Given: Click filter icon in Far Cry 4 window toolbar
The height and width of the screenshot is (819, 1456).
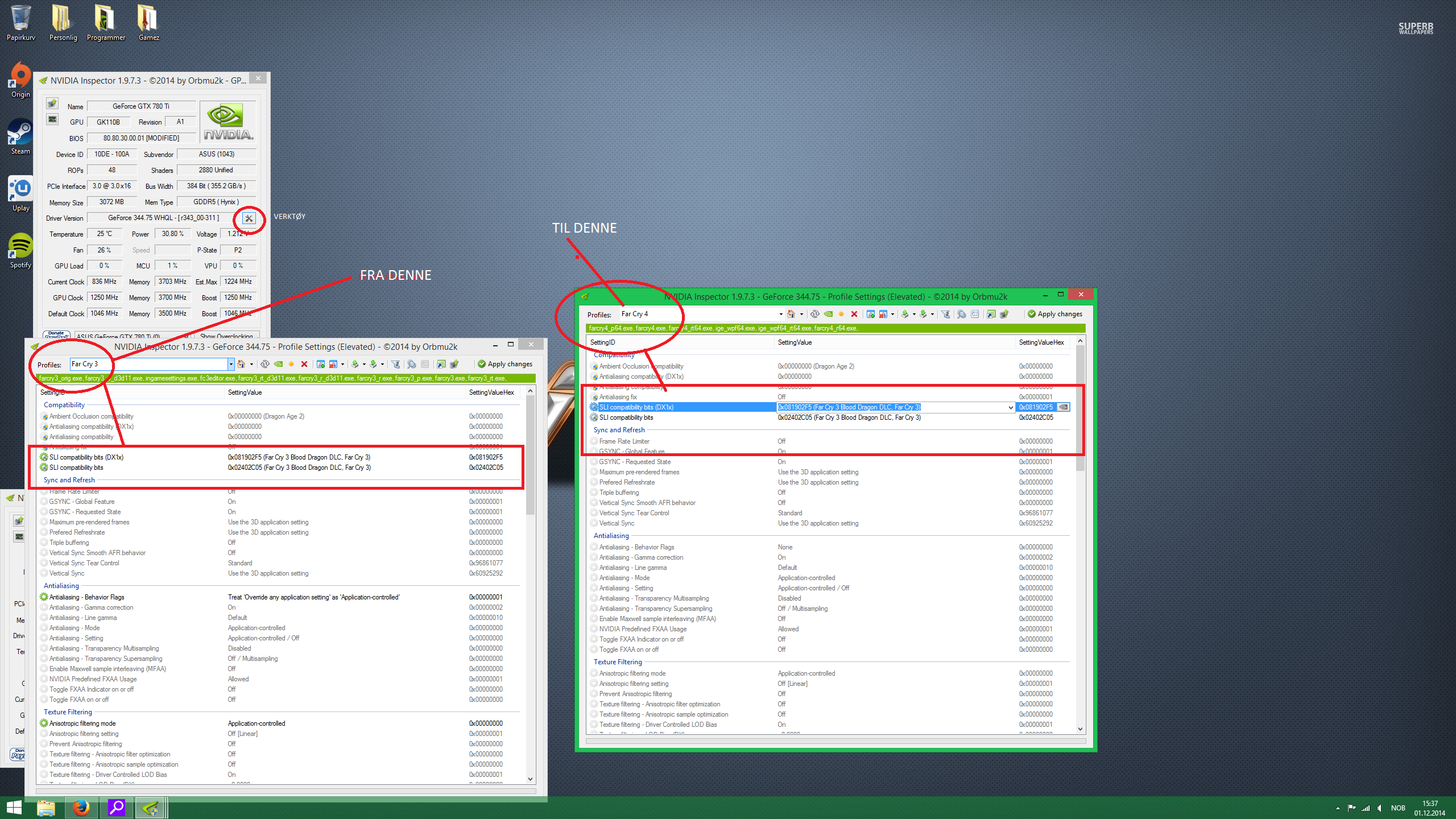Looking at the screenshot, I should tap(946, 314).
